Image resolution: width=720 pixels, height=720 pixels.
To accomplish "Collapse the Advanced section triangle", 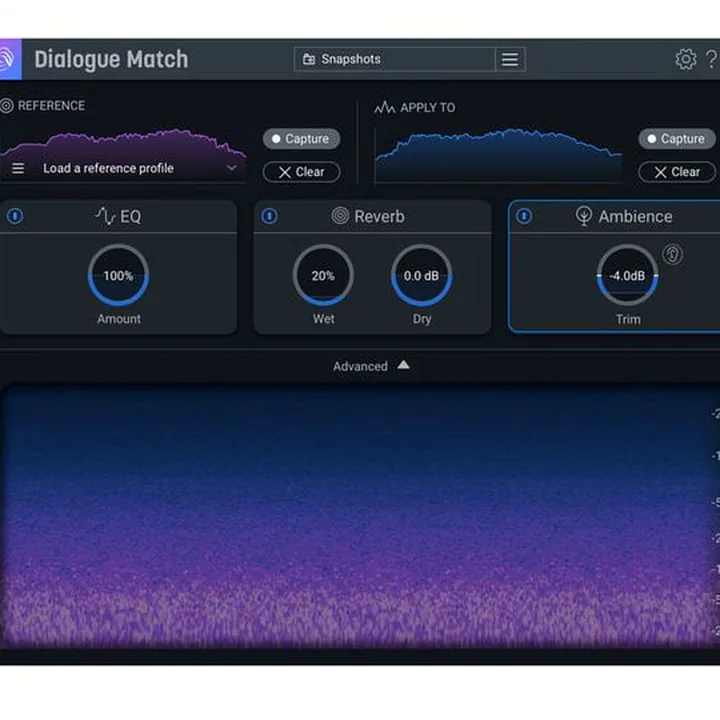I will 403,365.
